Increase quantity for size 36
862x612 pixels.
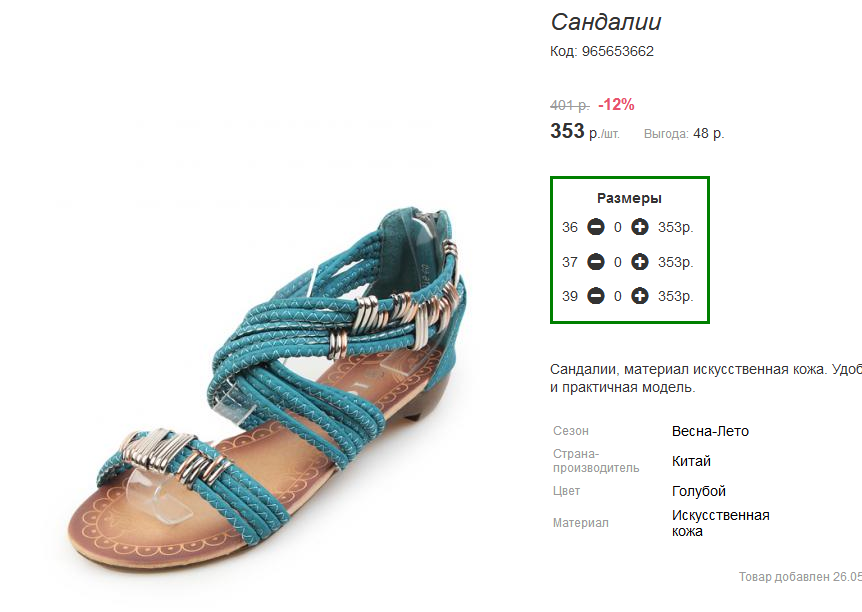639,227
